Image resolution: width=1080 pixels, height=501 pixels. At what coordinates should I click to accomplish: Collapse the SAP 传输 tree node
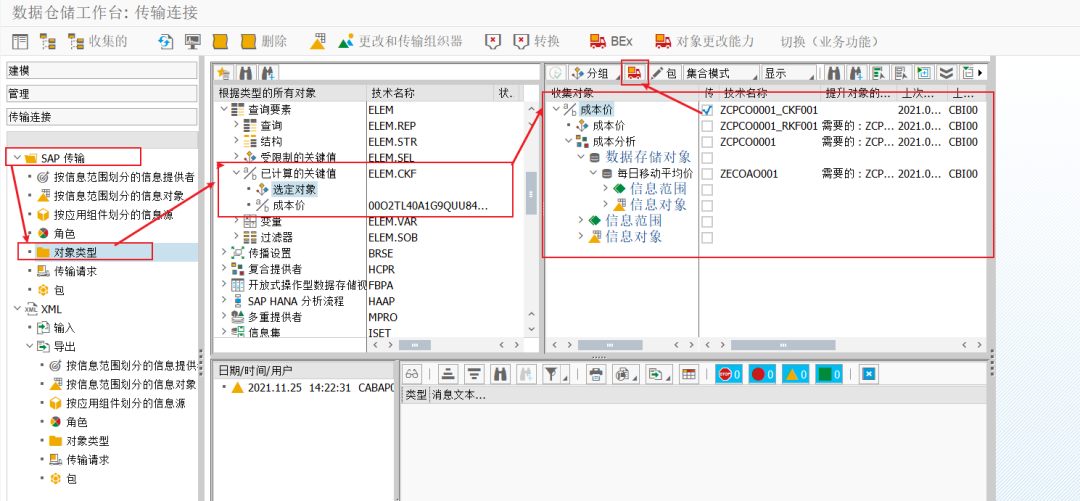(16, 159)
